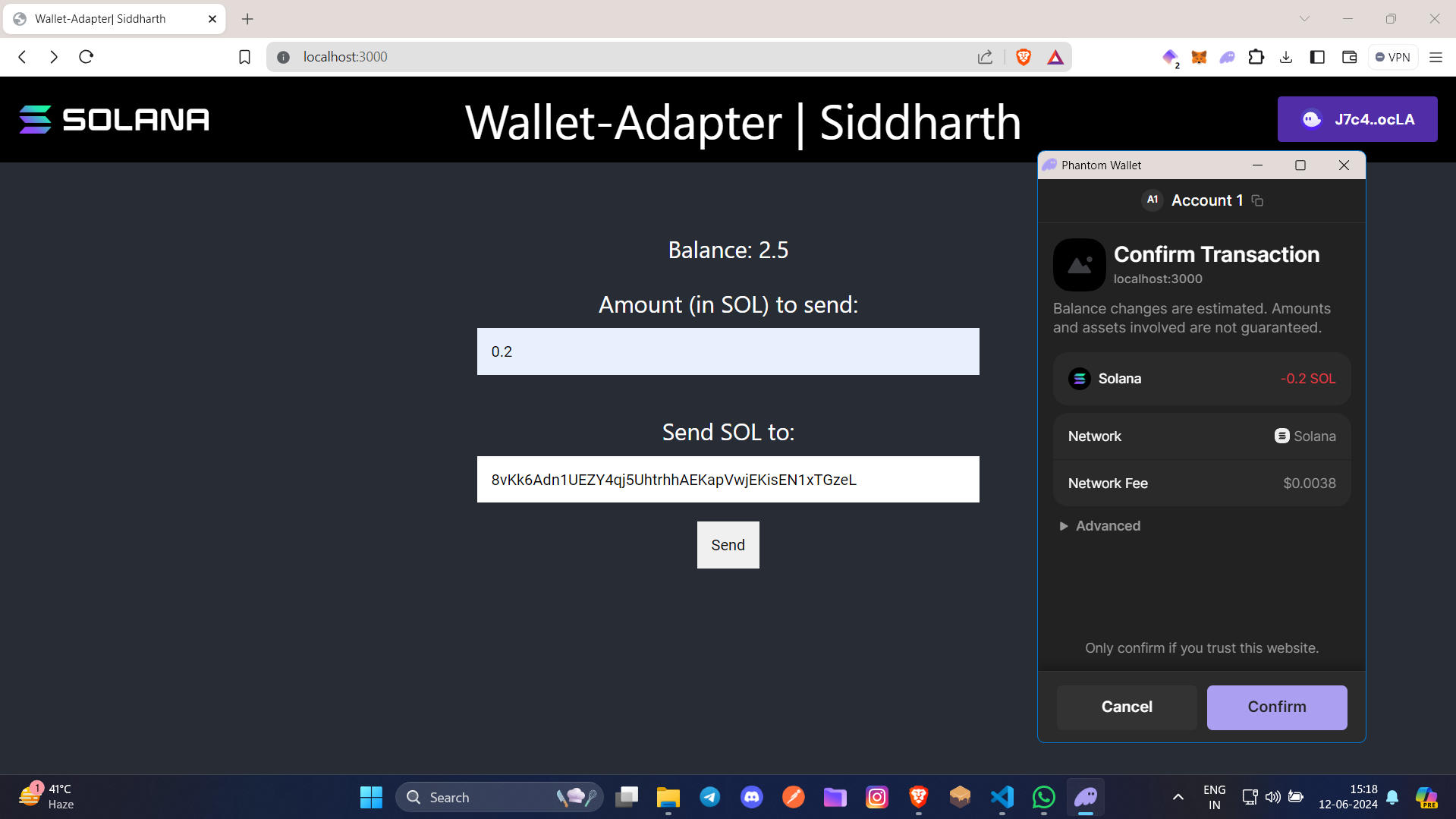Open Phantom extension in toolbar

pos(1227,57)
